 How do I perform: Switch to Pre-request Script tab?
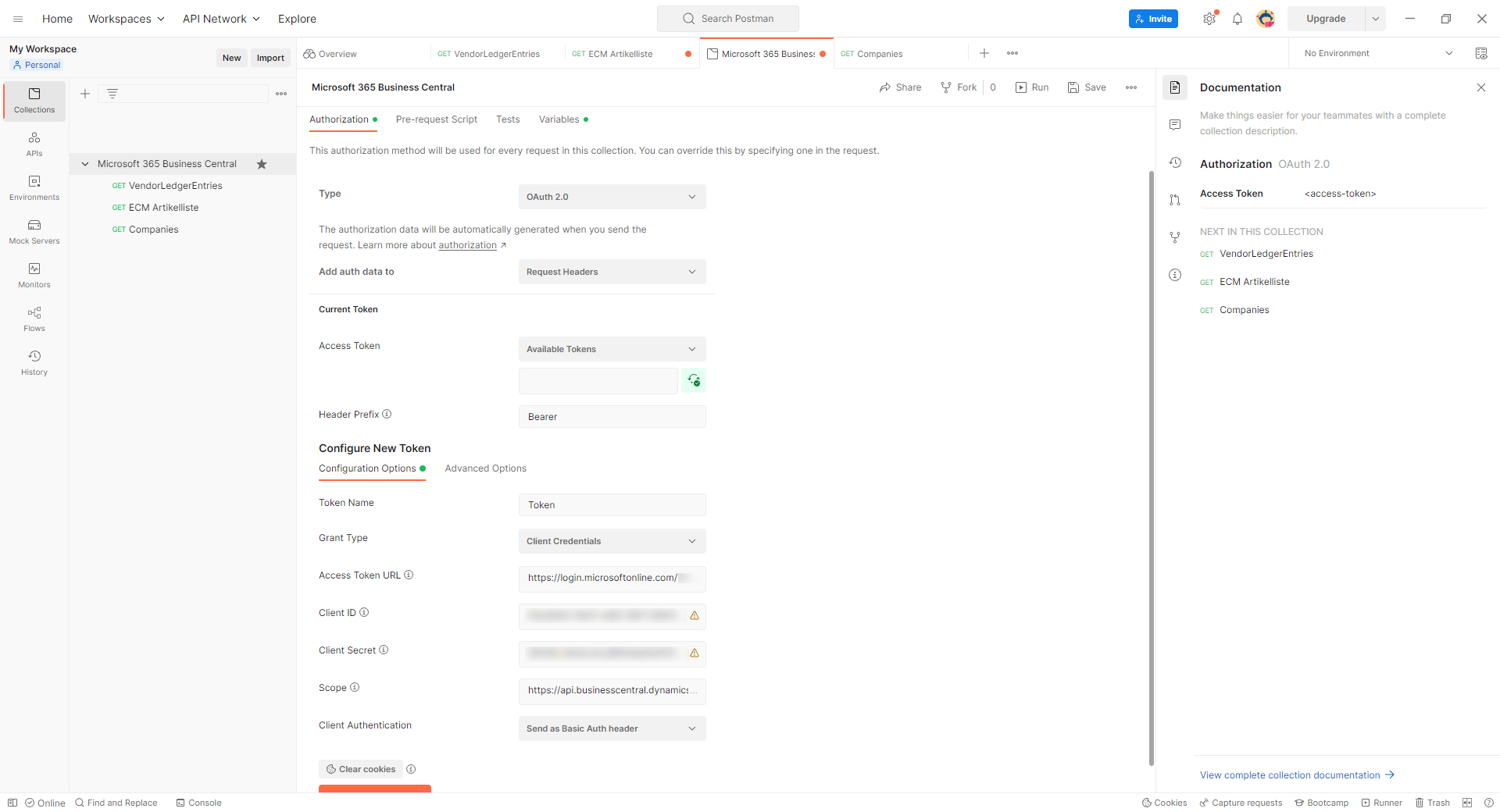pos(437,119)
